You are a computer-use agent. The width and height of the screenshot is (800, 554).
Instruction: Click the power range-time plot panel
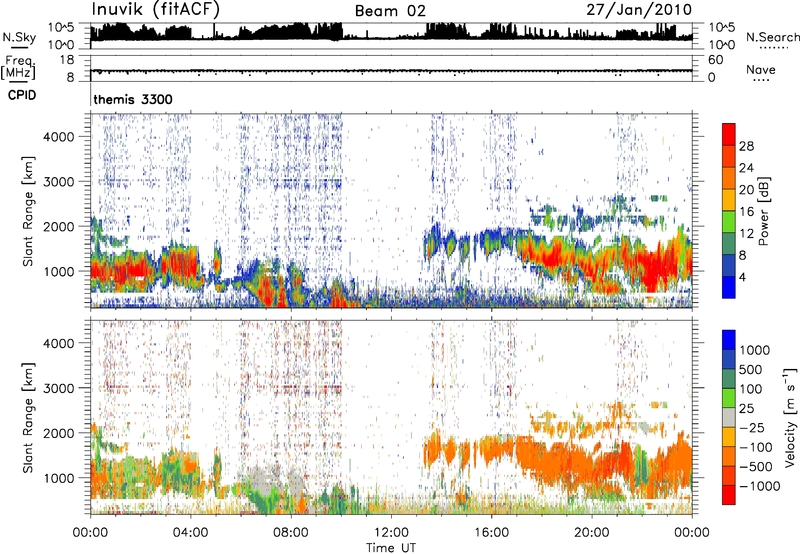391,211
